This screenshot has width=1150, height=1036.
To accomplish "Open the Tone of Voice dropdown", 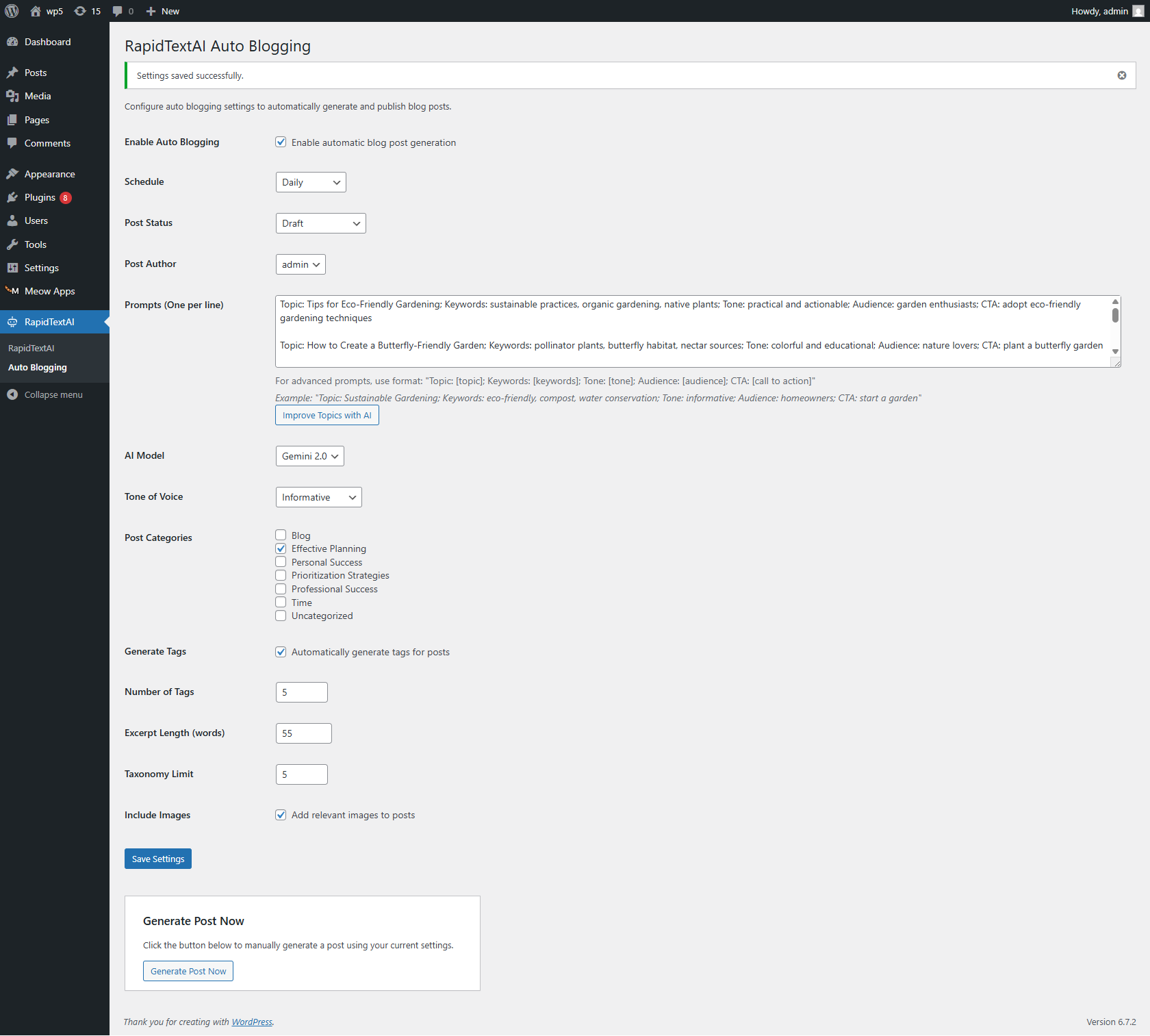I will coord(319,497).
